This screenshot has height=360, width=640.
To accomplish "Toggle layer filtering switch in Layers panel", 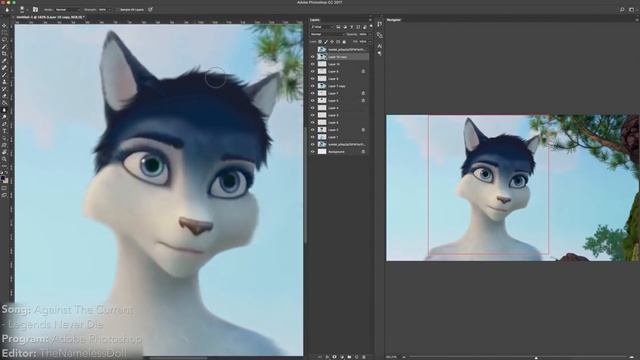I will click(x=371, y=27).
